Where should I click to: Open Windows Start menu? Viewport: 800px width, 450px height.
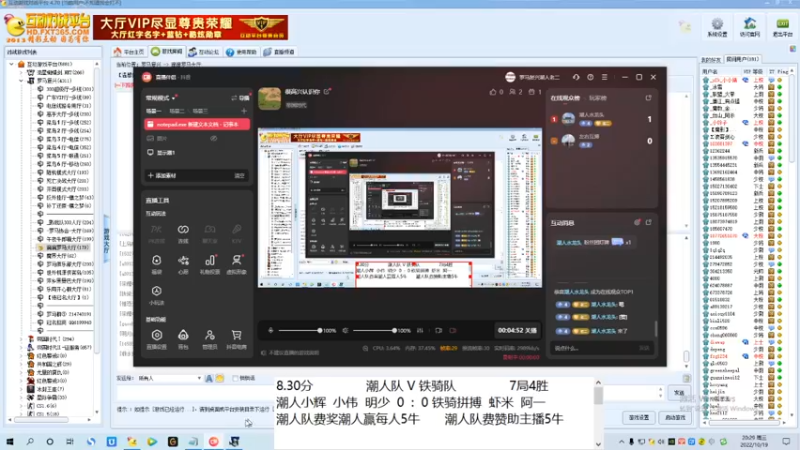10,442
